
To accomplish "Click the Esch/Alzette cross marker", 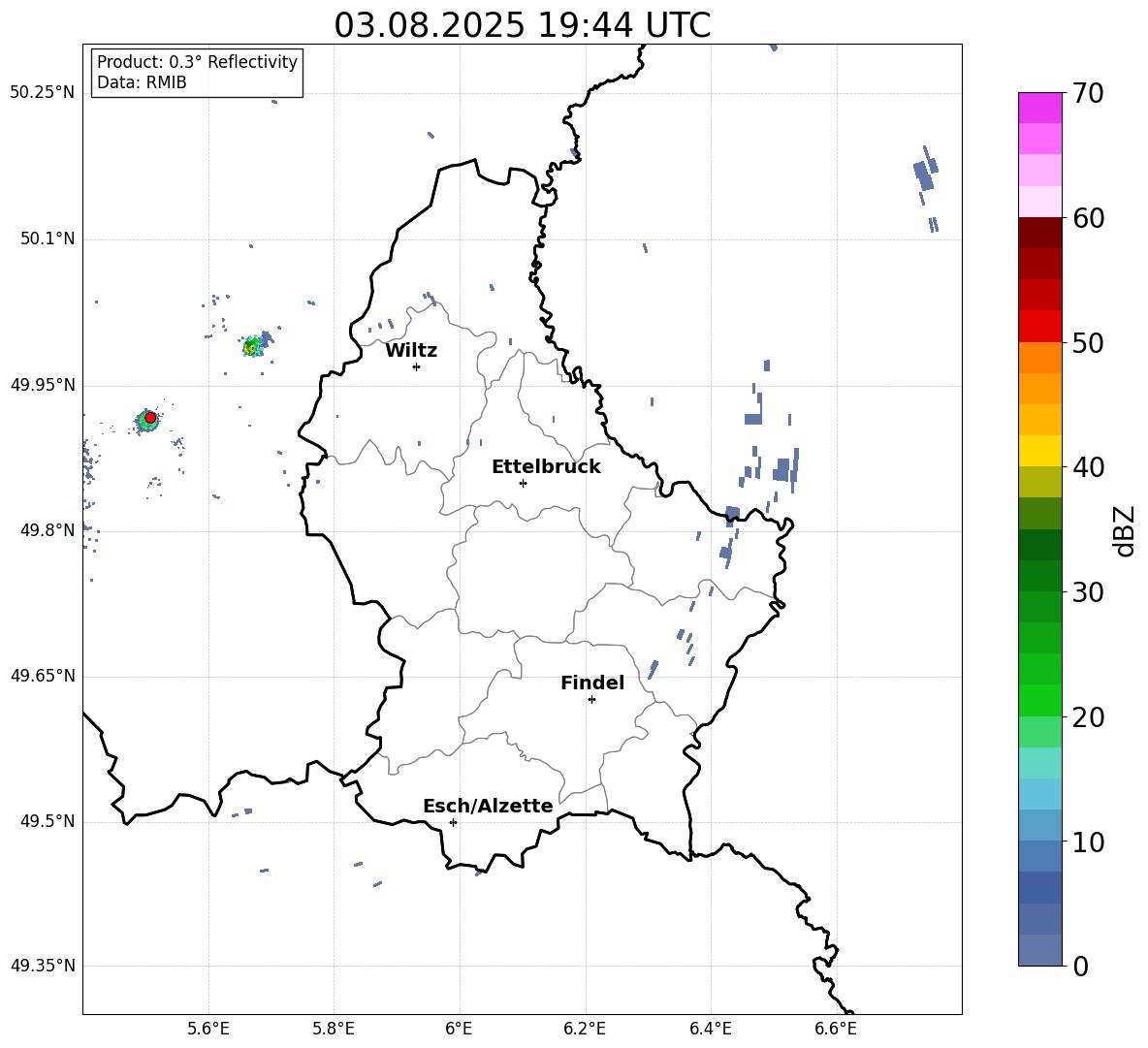I will click(453, 822).
